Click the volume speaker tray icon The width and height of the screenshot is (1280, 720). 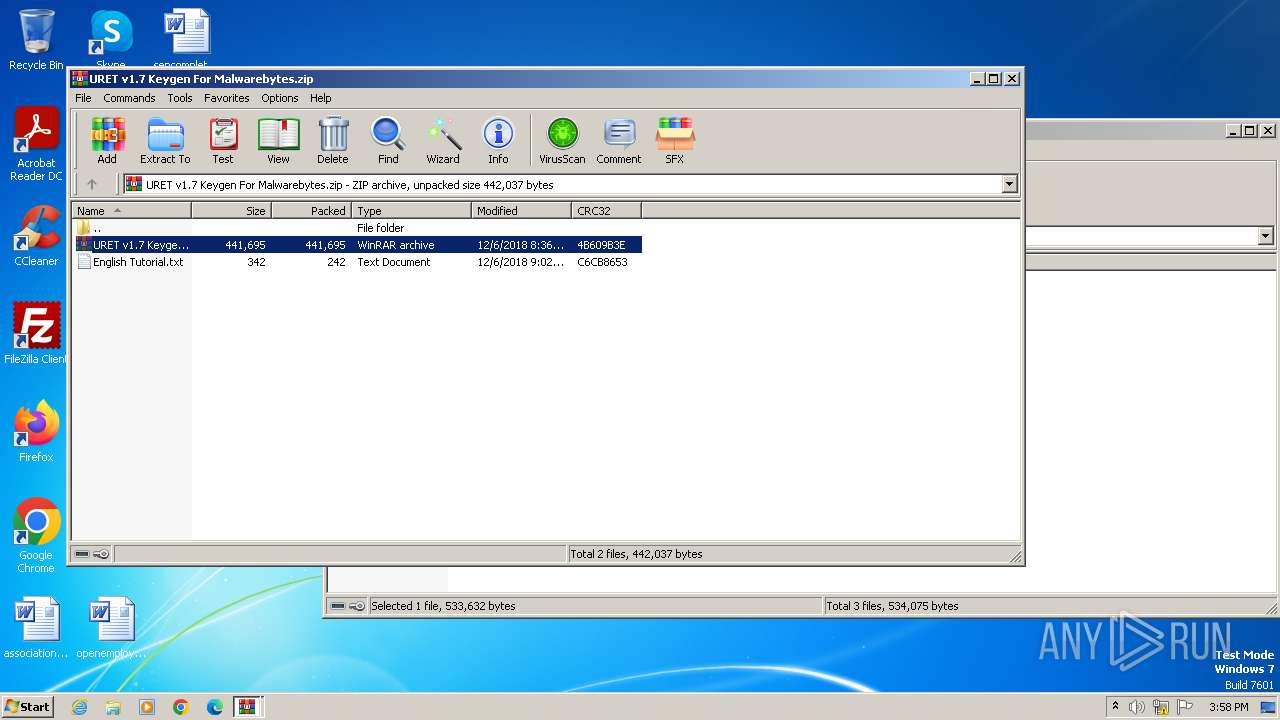1137,707
